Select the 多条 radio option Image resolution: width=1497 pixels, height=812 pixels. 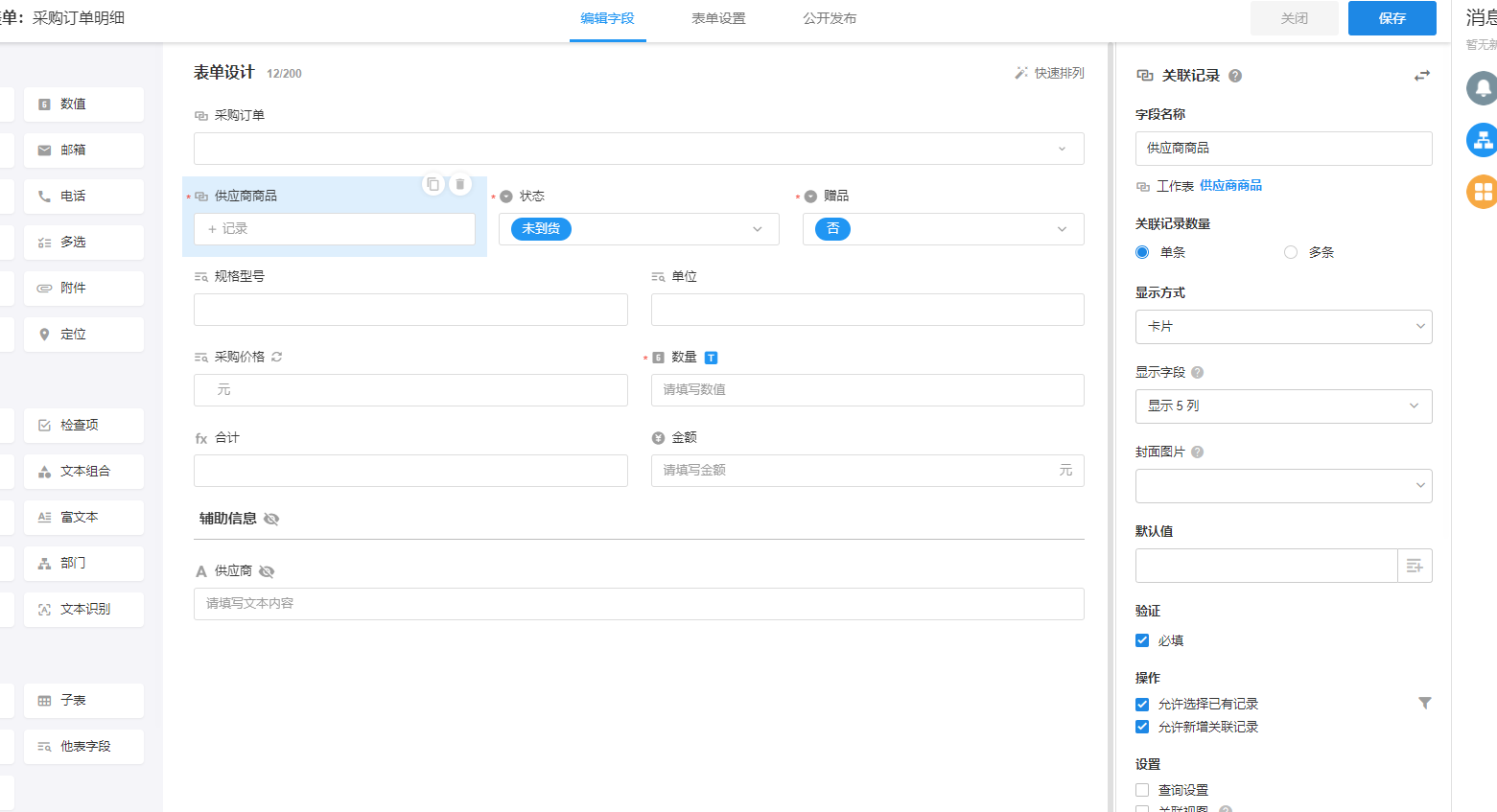coord(1291,252)
